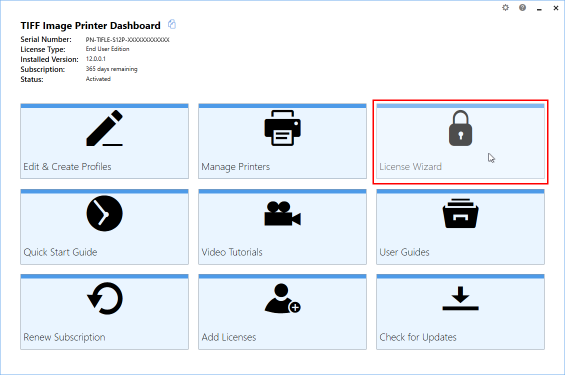Click the download arrow icon
The width and height of the screenshot is (565, 375).
click(x=461, y=298)
